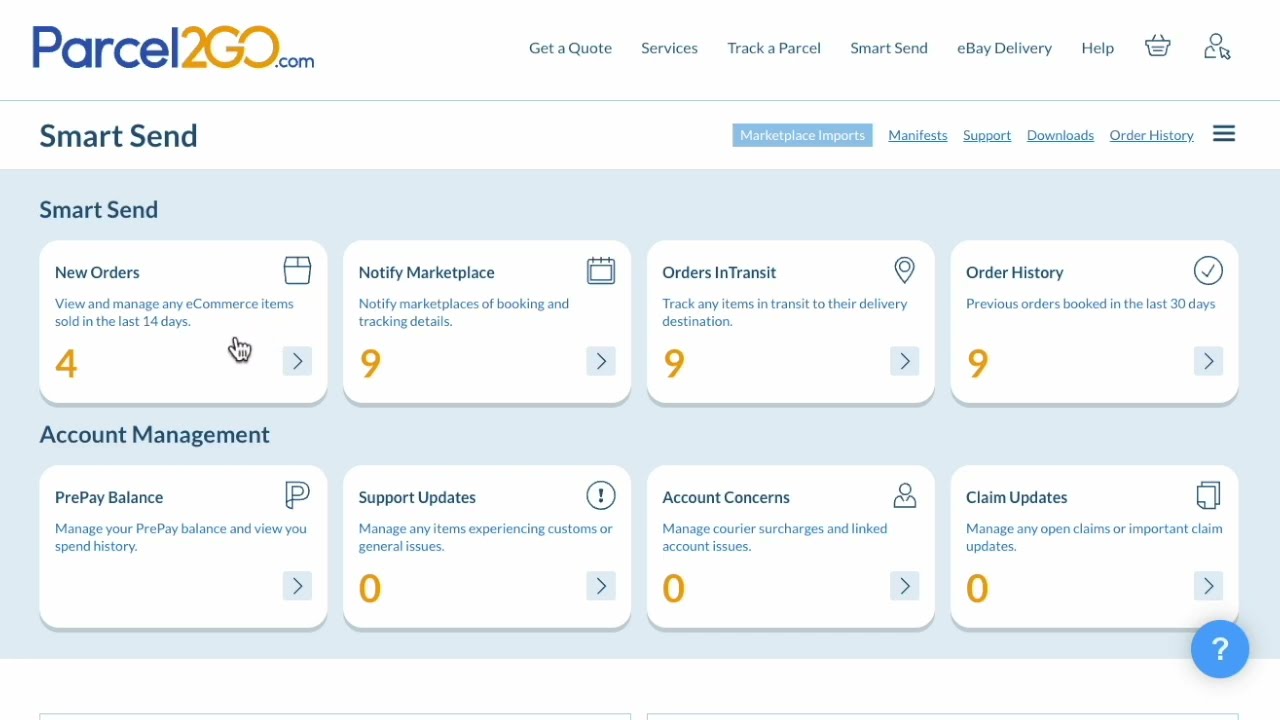This screenshot has height=720, width=1280.
Task: Click the New Orders card title
Action: [97, 272]
